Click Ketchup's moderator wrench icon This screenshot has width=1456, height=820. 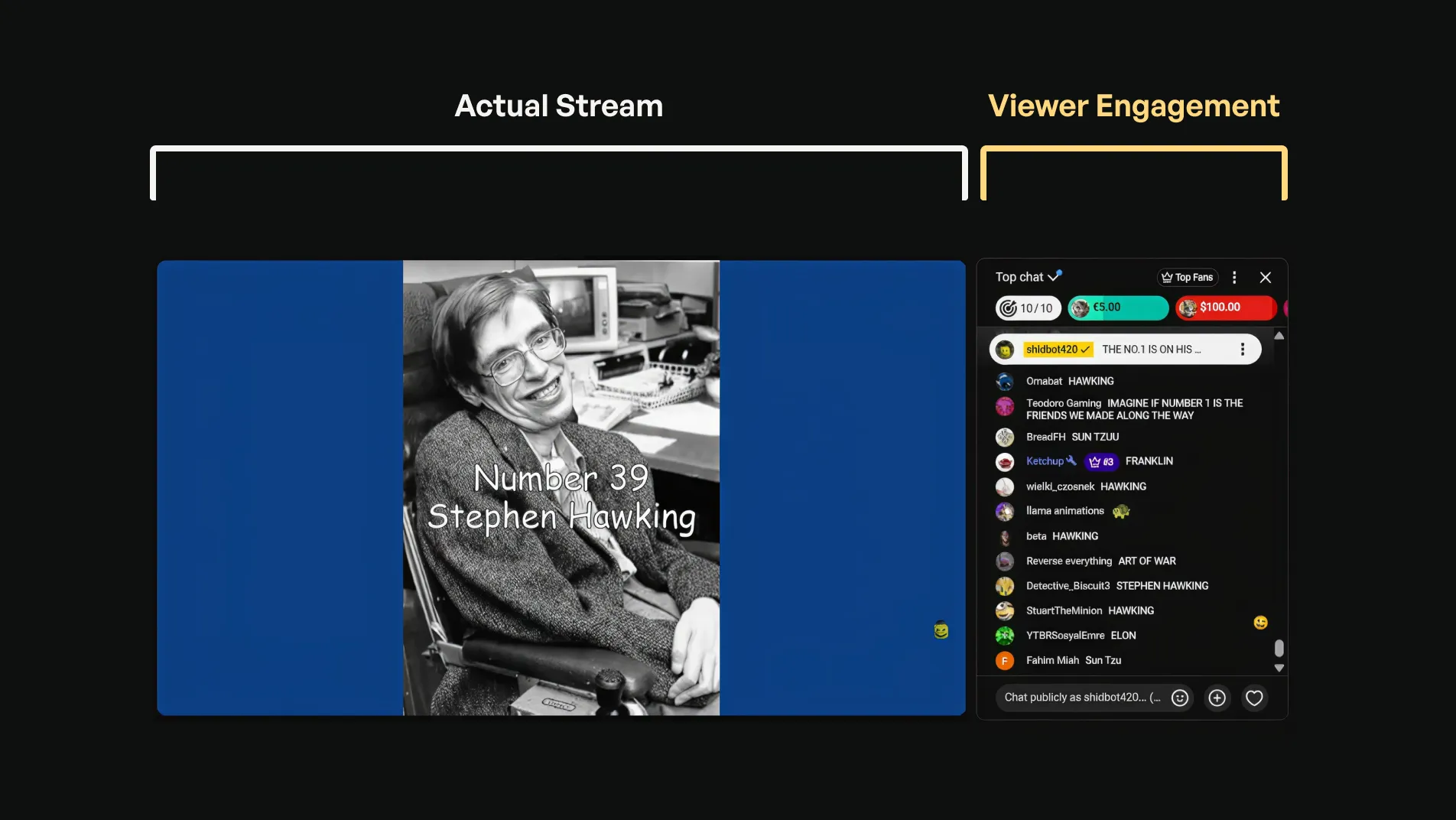click(x=1071, y=460)
